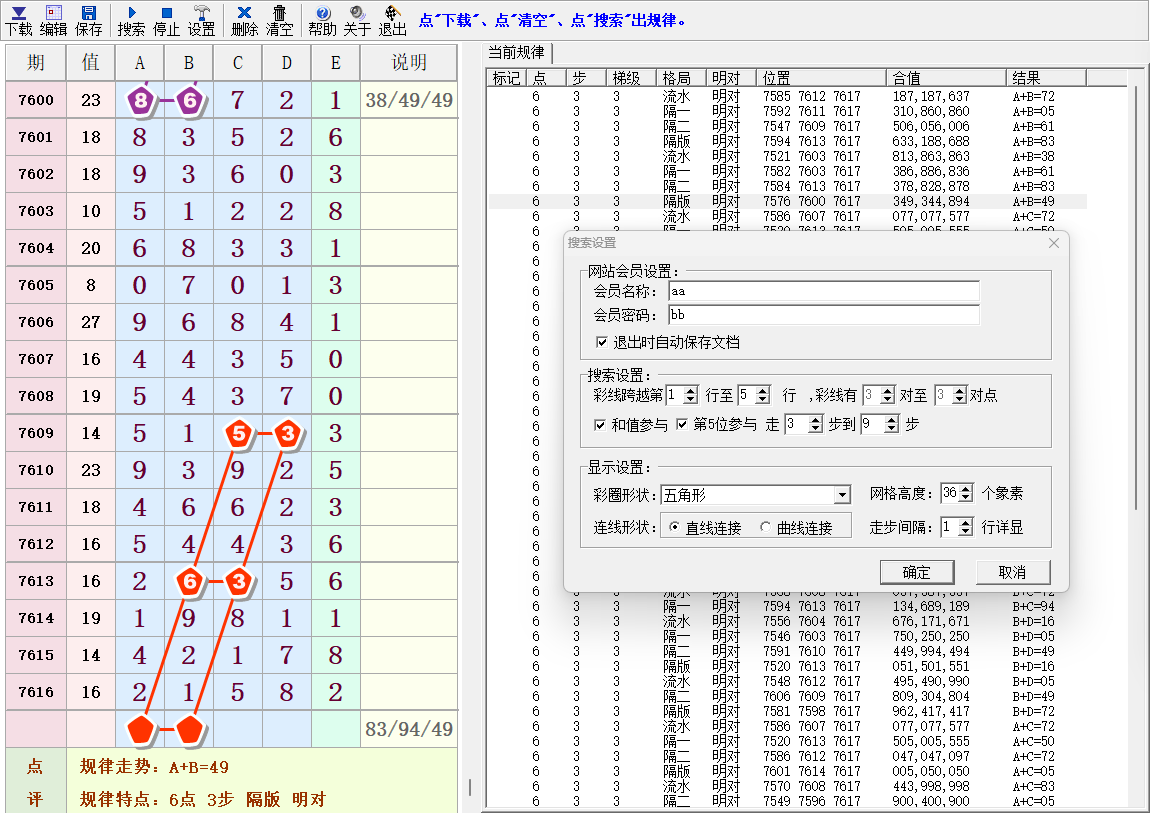Screen dimensions: 1150x813
Task: Click period 7600 in the 期 column
Action: 36,100
